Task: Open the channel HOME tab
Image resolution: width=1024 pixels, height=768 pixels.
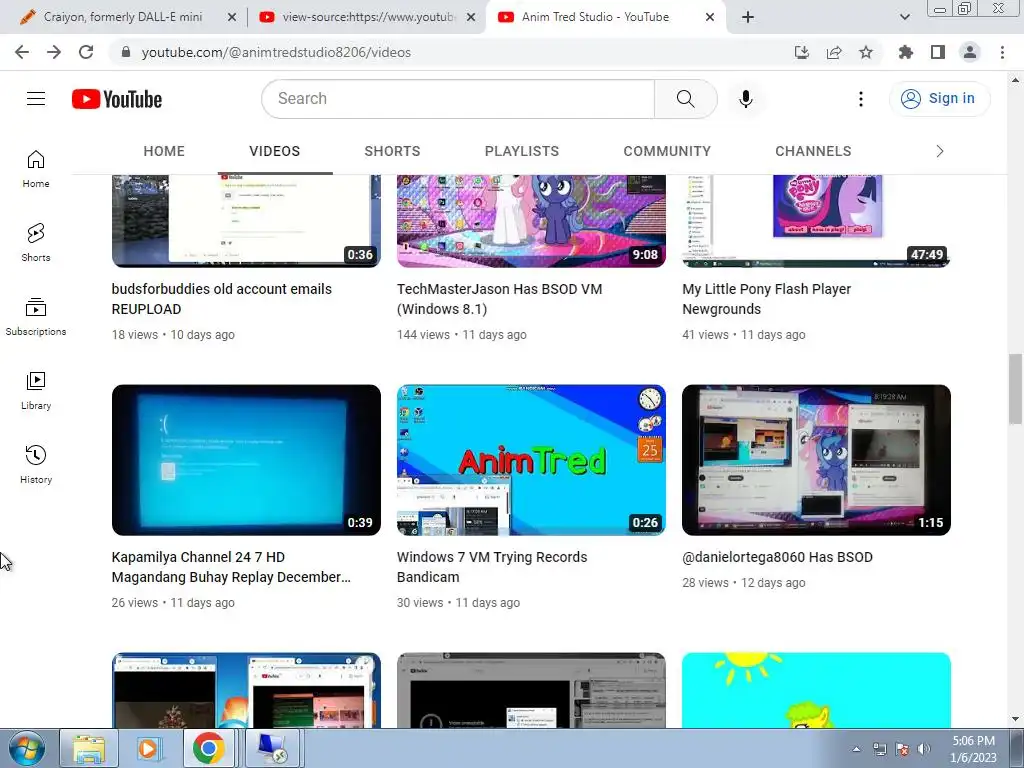Action: [164, 152]
